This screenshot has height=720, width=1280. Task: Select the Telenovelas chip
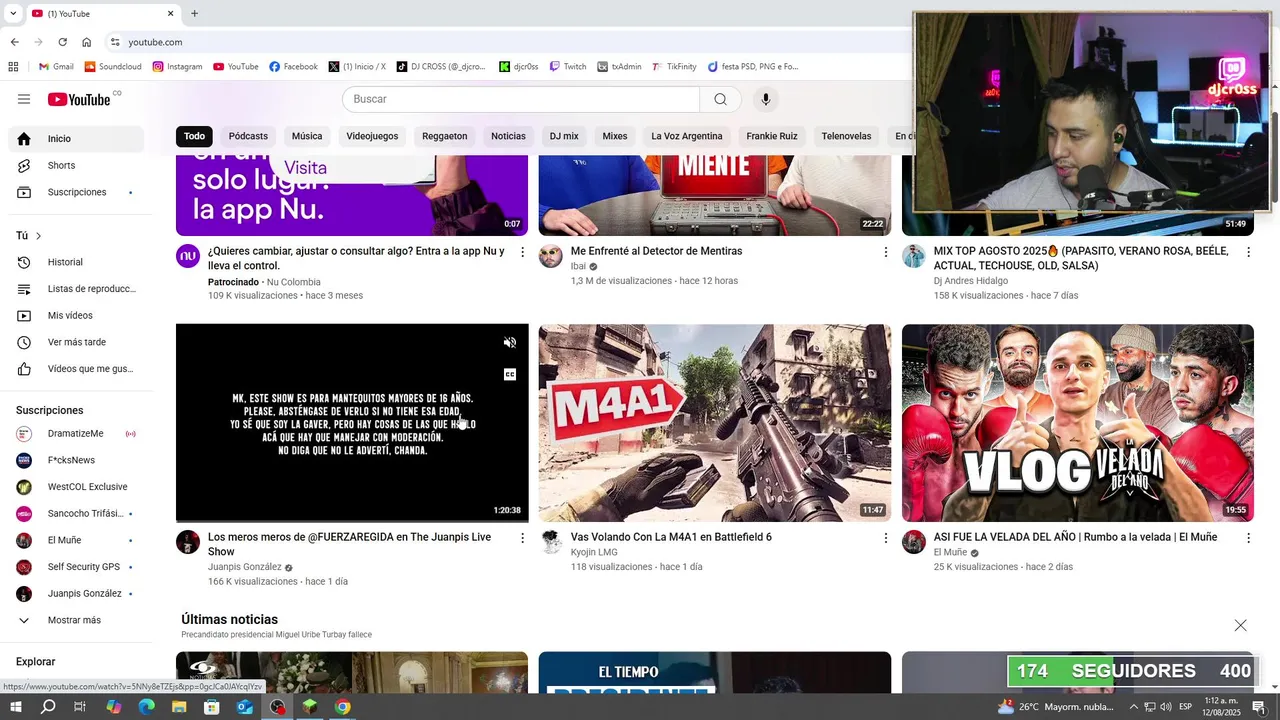point(846,136)
